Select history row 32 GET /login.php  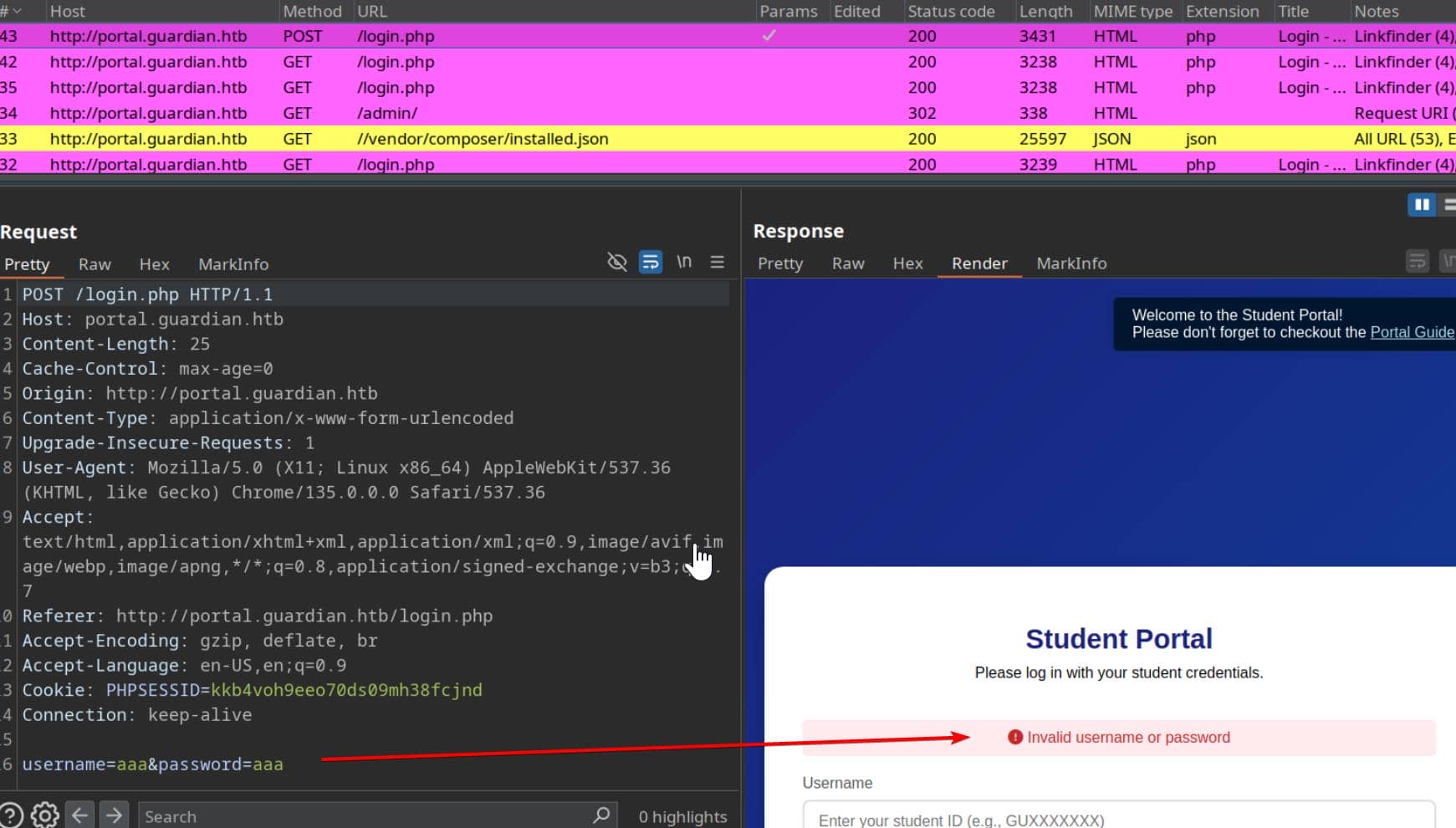click(728, 164)
